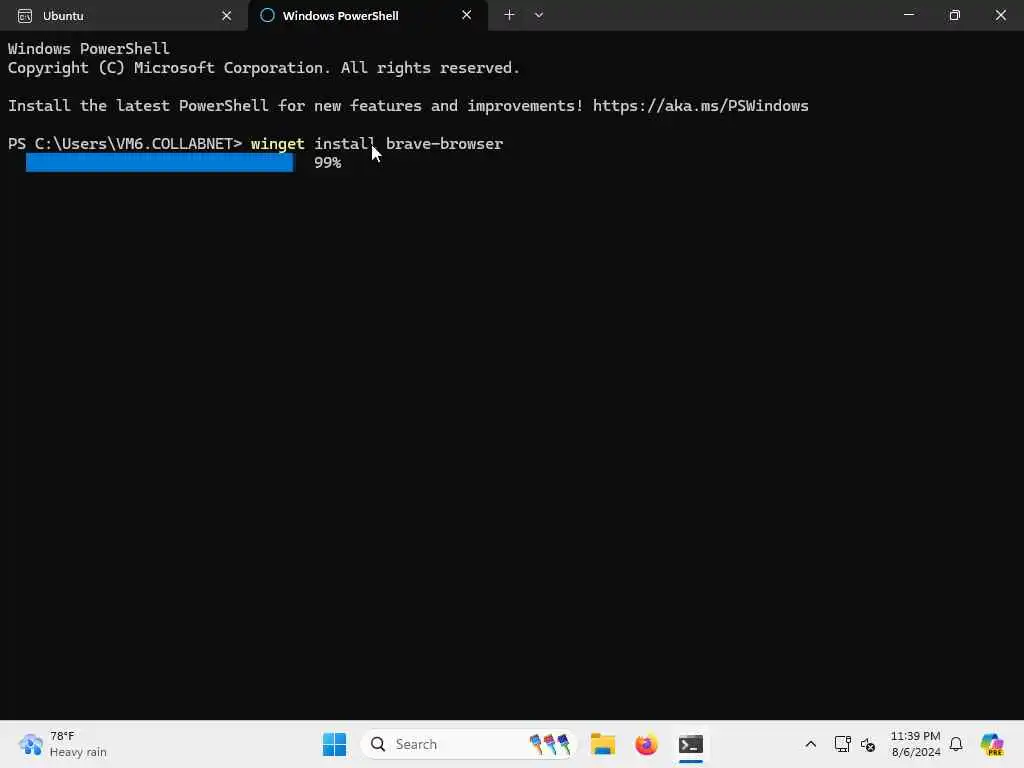This screenshot has height=768, width=1024.
Task: Close the Ubuntu tab
Action: 227,16
